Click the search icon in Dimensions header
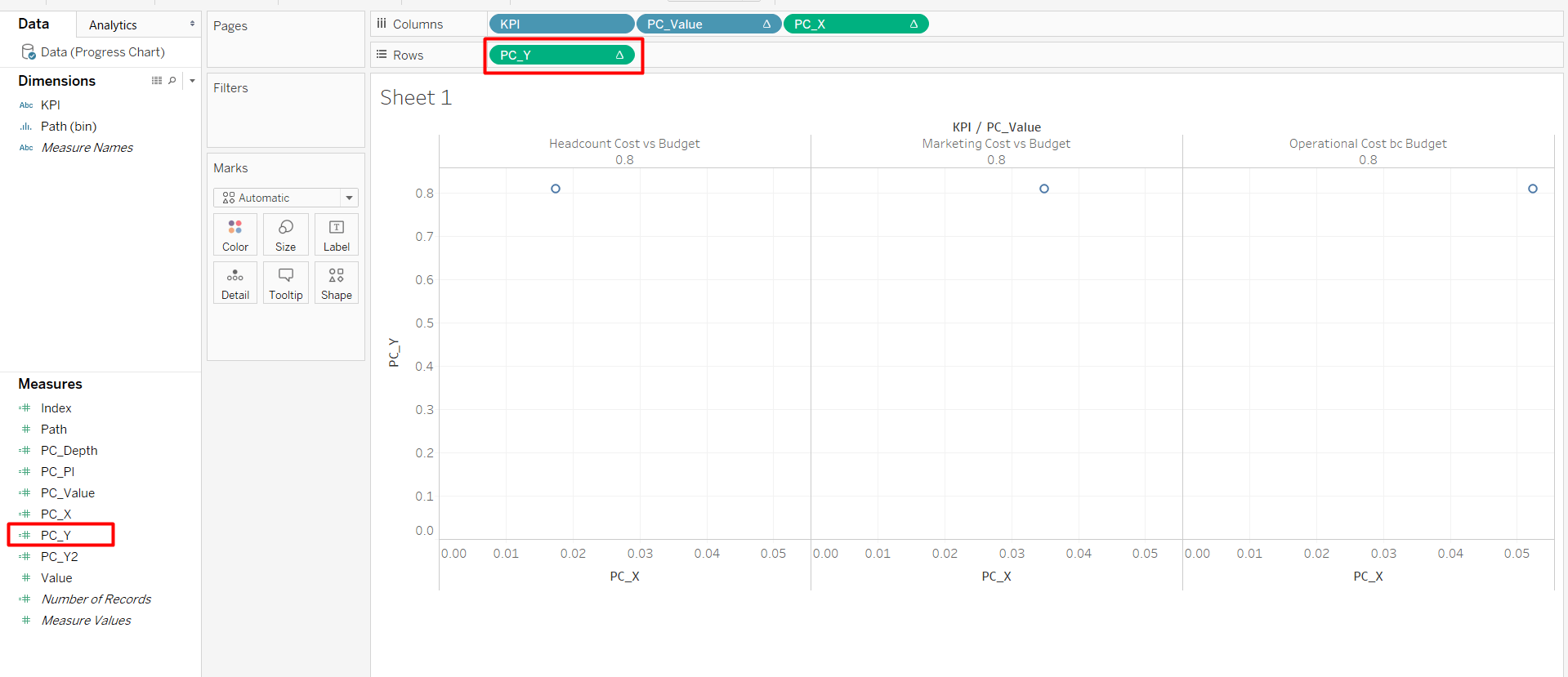Image resolution: width=1568 pixels, height=677 pixels. click(x=172, y=80)
